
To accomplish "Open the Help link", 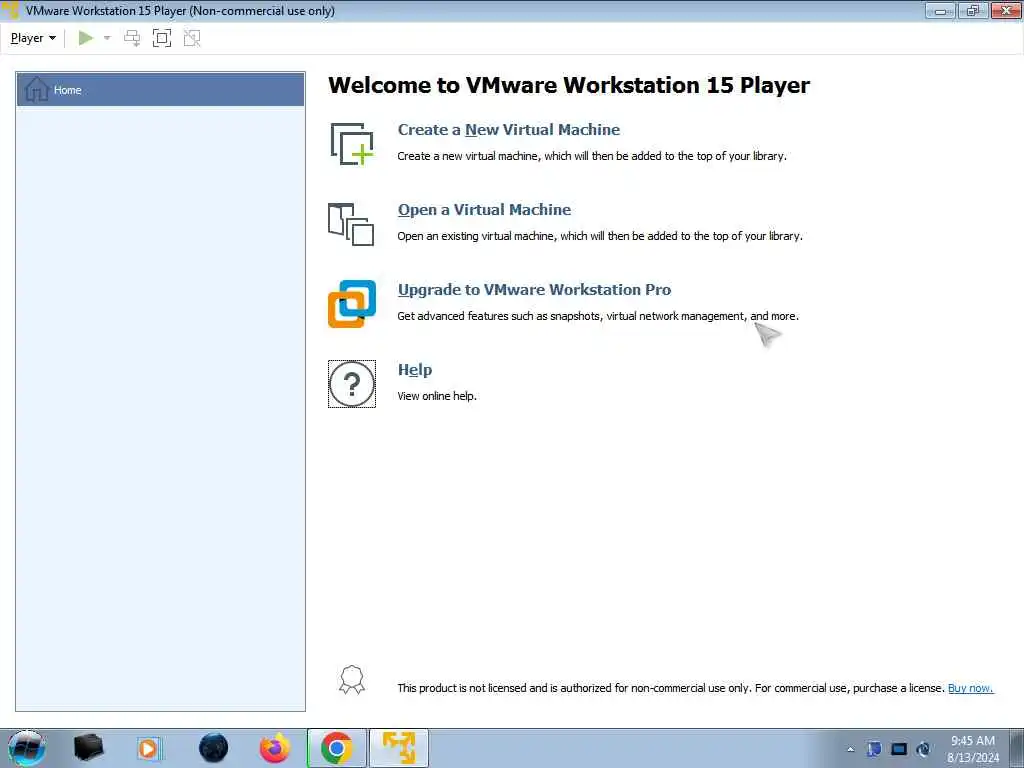I will coord(415,370).
